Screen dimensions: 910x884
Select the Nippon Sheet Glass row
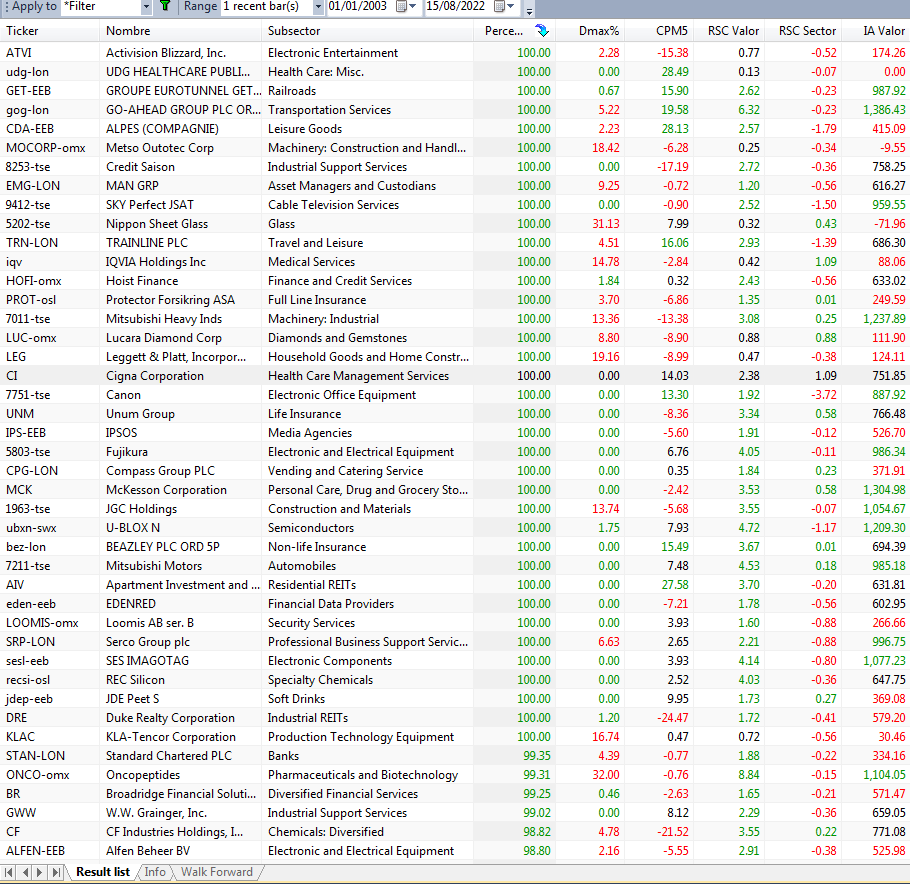(x=455, y=223)
